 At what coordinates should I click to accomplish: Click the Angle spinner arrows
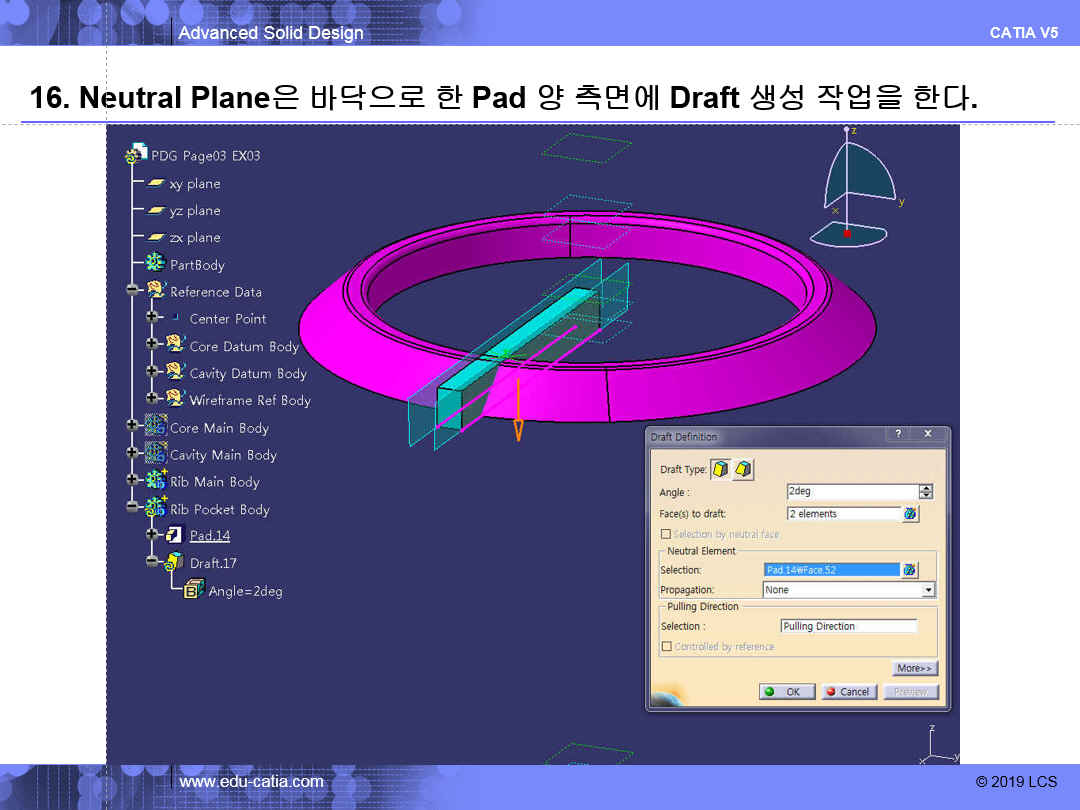[925, 491]
